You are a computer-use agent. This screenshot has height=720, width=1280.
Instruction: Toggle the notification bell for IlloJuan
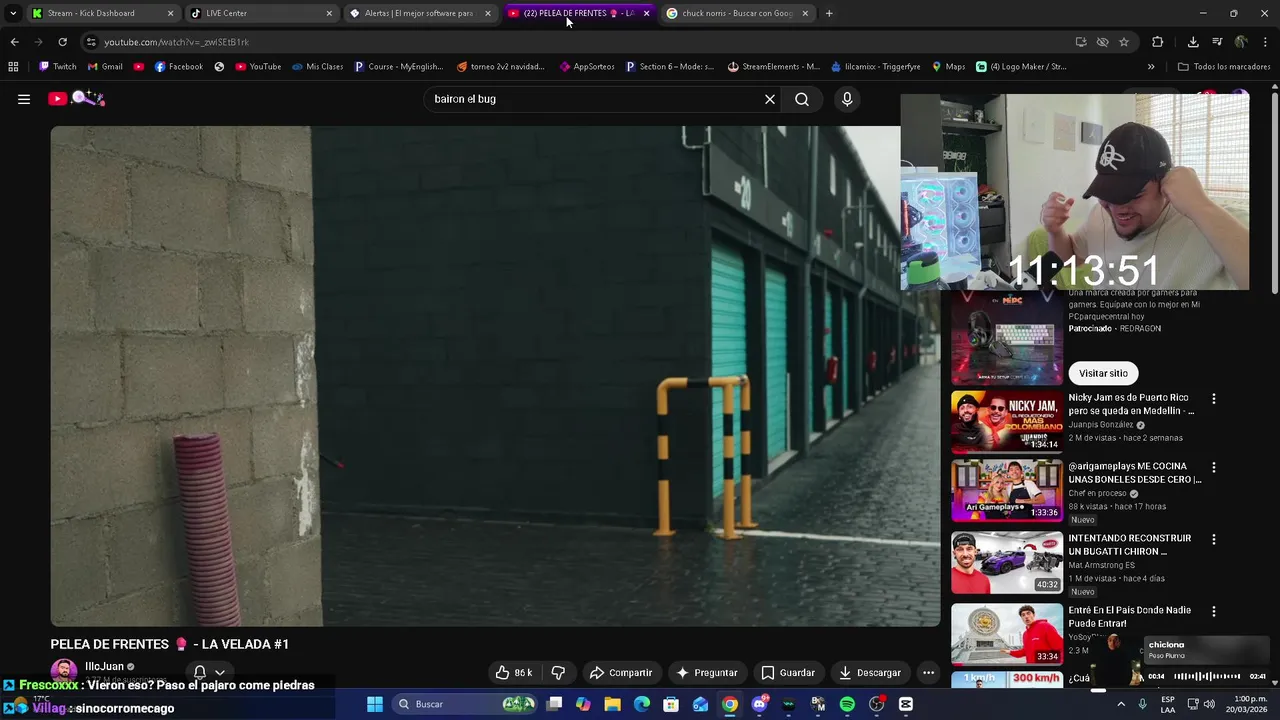(200, 673)
